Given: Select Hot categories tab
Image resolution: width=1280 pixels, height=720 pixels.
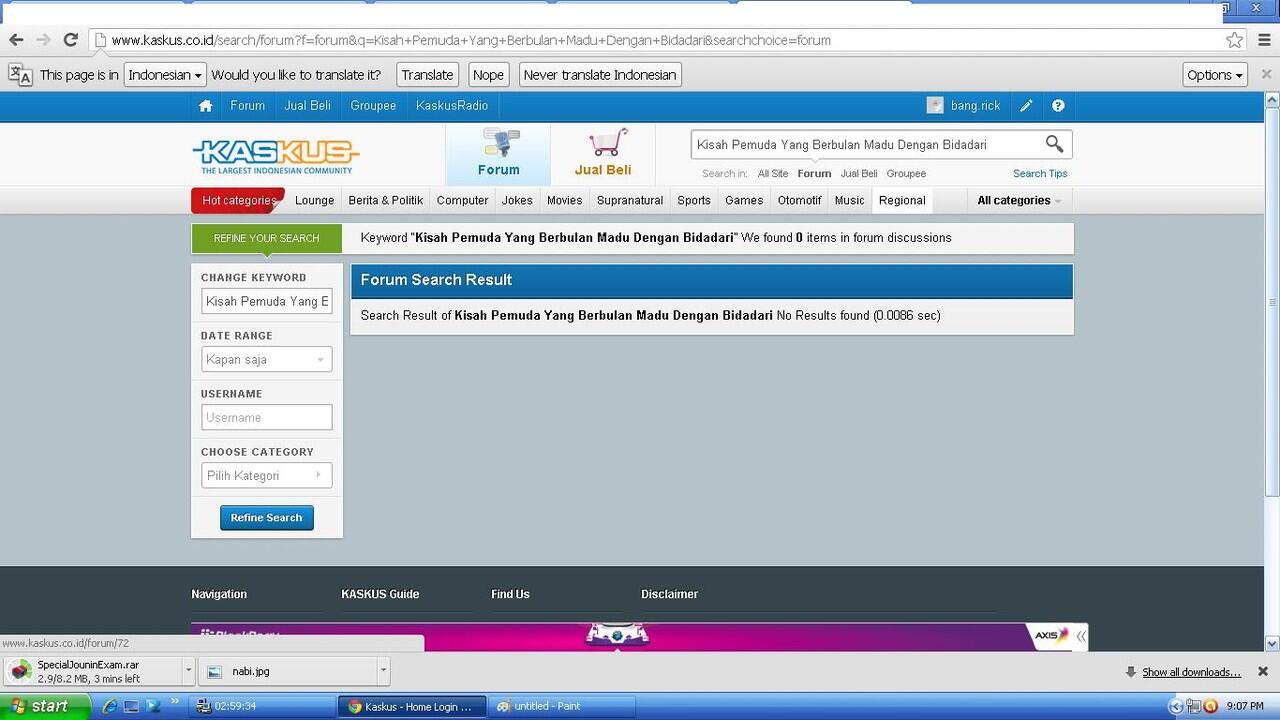Looking at the screenshot, I should click(x=238, y=200).
